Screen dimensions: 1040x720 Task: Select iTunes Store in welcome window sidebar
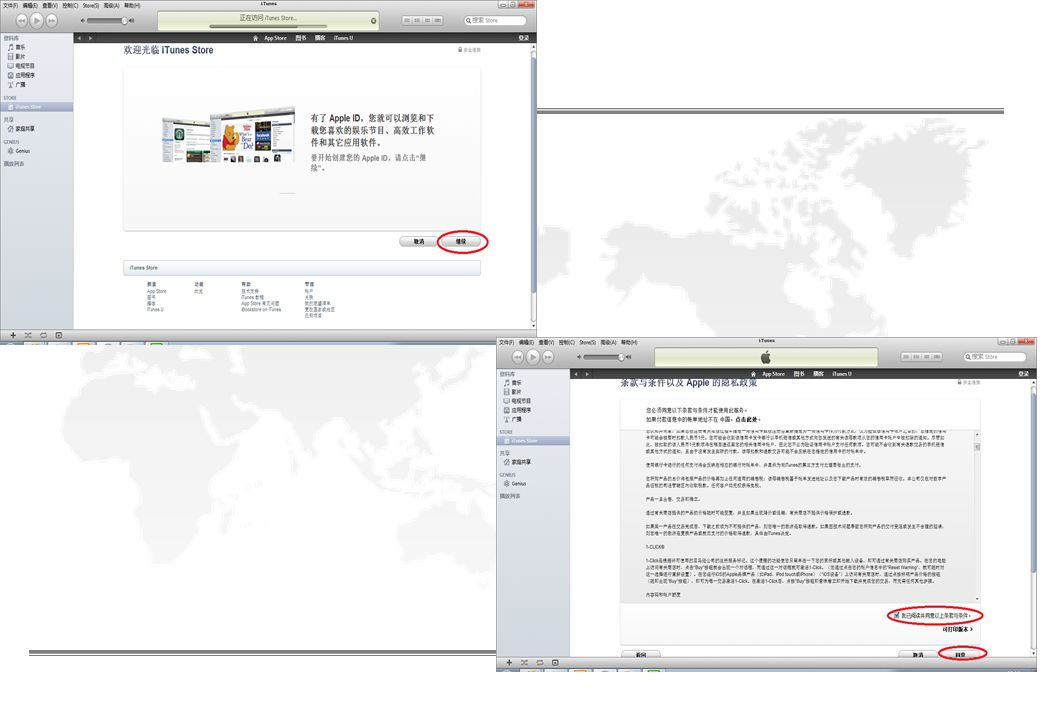click(x=36, y=107)
